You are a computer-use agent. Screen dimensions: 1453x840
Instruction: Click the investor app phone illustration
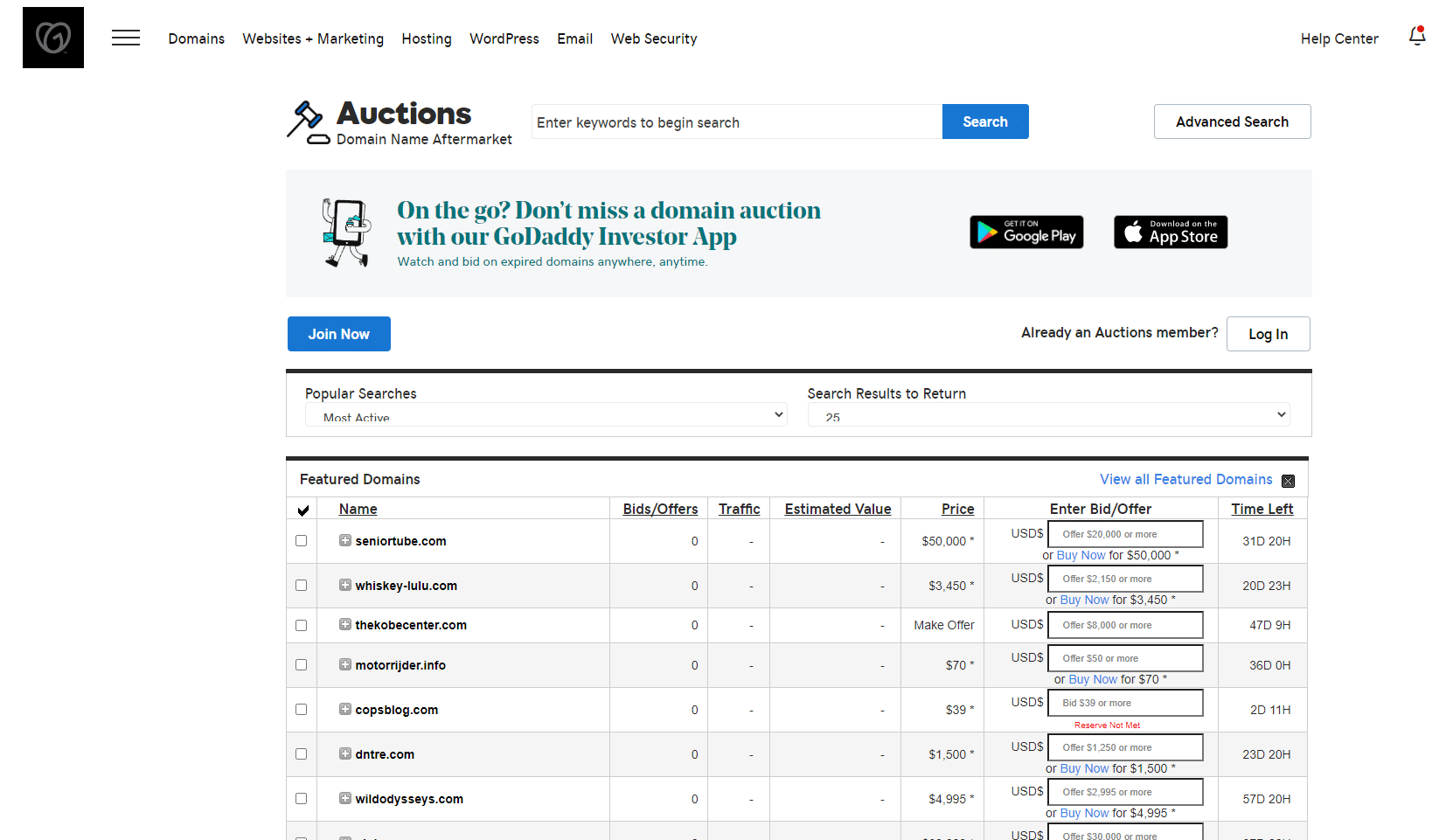click(346, 233)
